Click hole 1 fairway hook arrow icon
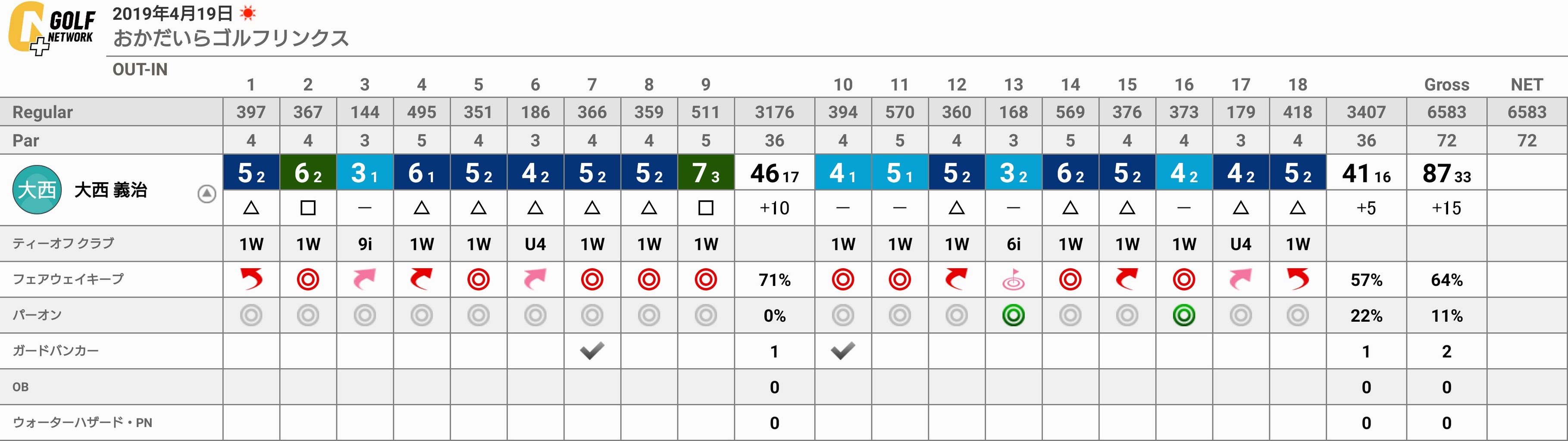 point(251,279)
